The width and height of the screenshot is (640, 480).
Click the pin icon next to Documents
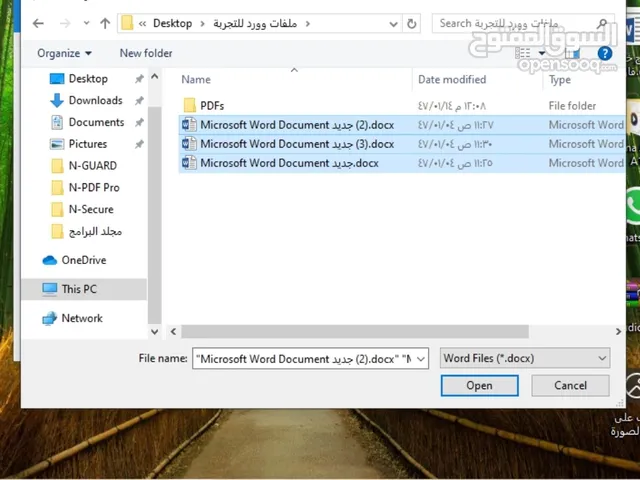tap(139, 122)
